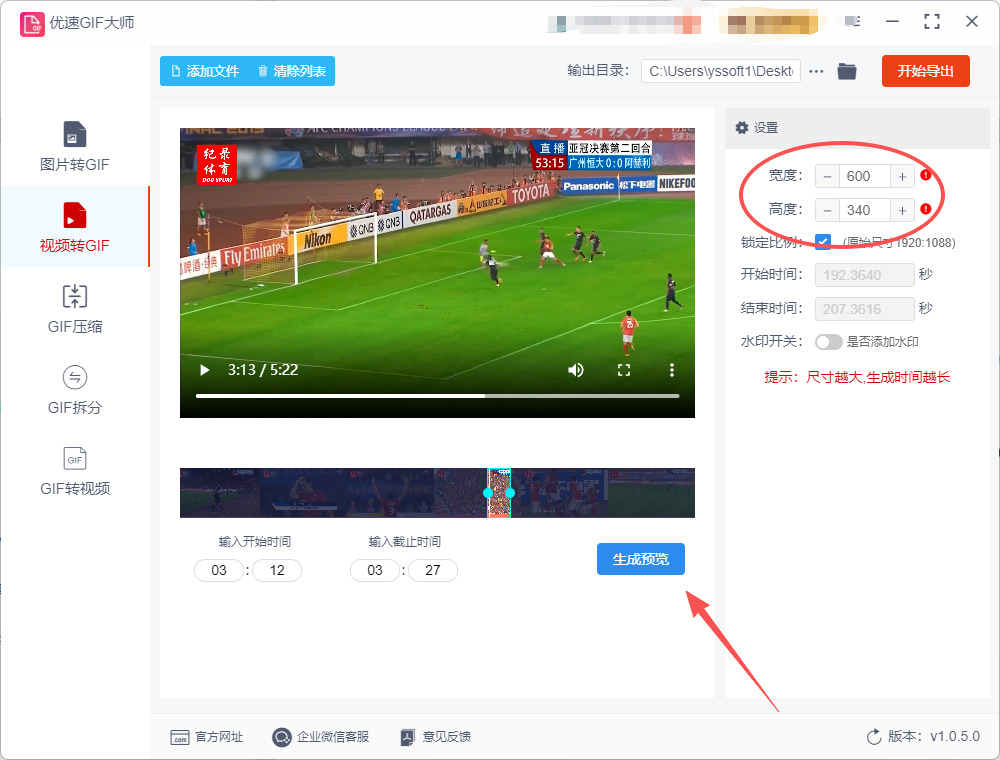Open the GIF拆分 tool
Viewport: 1000px width, 760px height.
(x=75, y=390)
